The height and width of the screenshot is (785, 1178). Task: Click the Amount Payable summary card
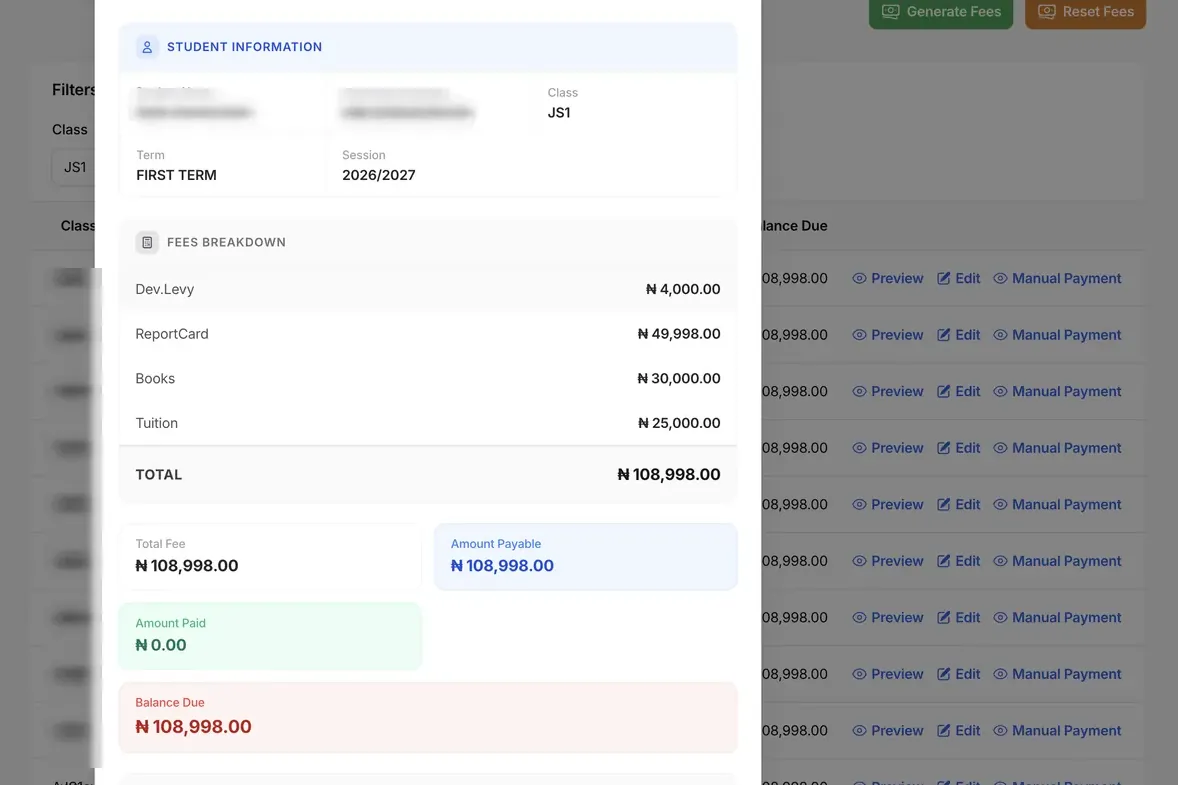coord(586,557)
